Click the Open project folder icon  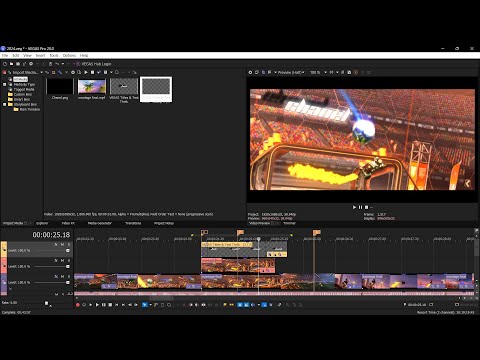point(11,64)
